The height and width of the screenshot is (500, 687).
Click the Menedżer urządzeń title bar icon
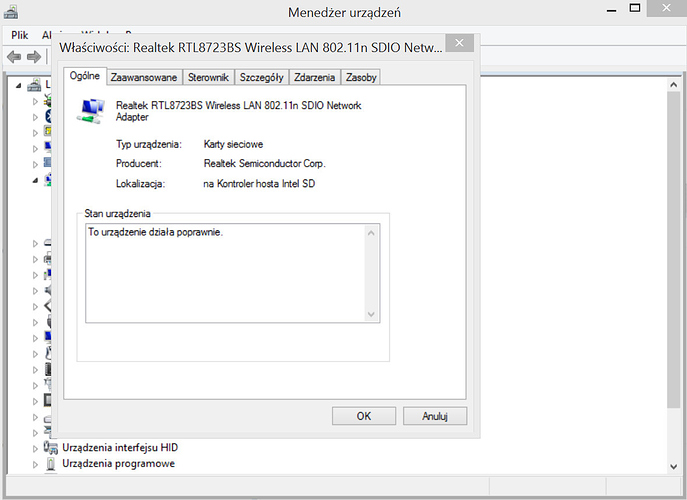[11, 12]
